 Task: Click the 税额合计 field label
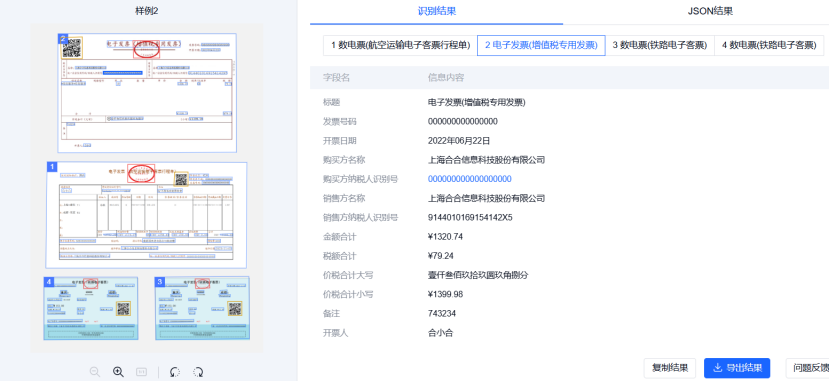[x=340, y=256]
